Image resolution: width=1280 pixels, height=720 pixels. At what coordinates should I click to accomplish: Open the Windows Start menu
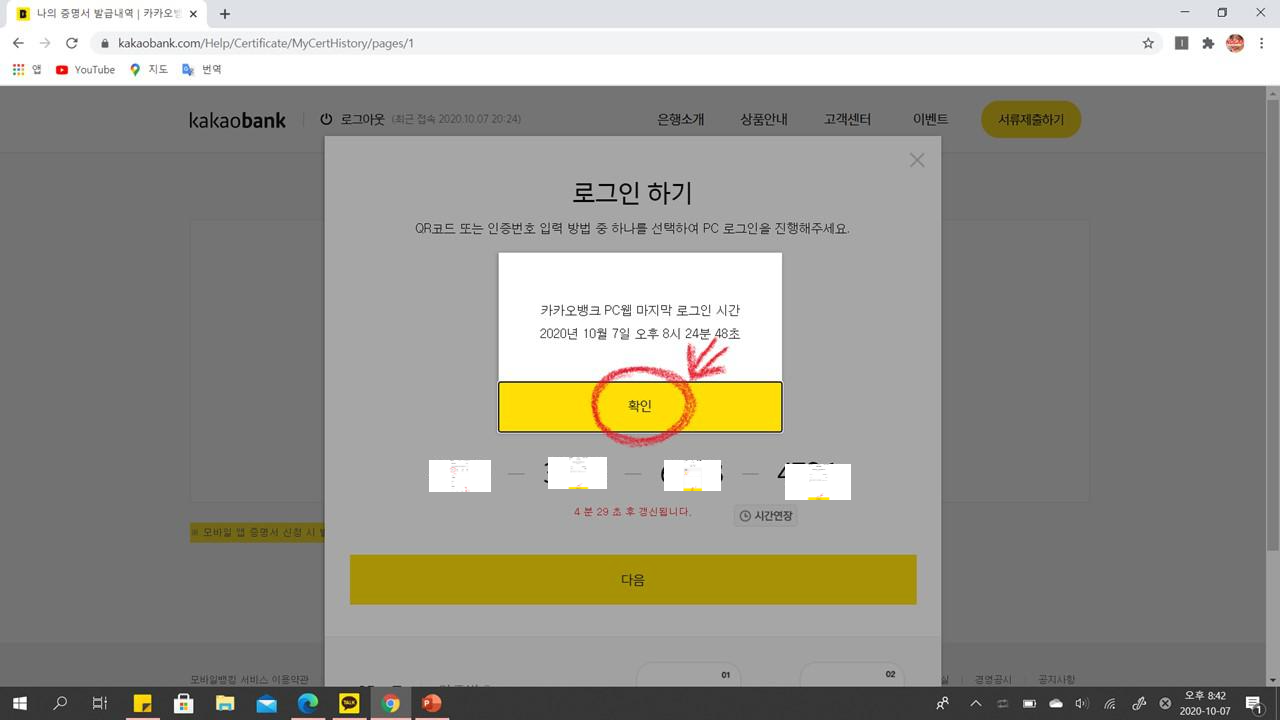[x=19, y=703]
